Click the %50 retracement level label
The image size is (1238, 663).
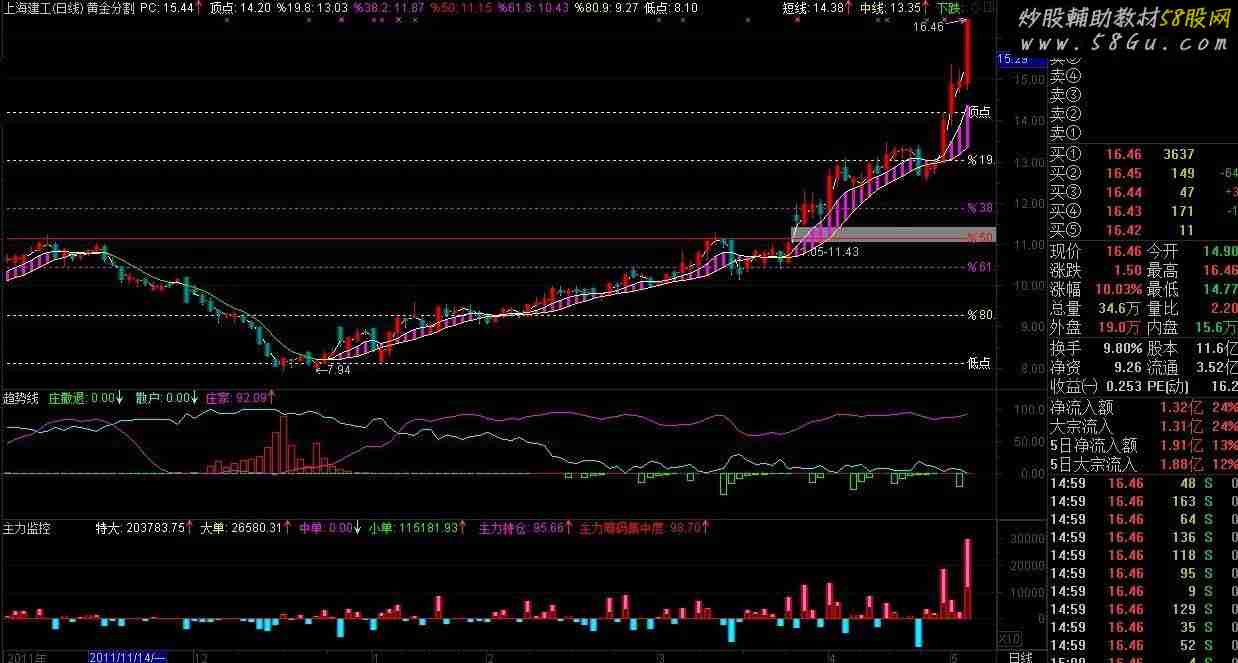click(x=979, y=237)
